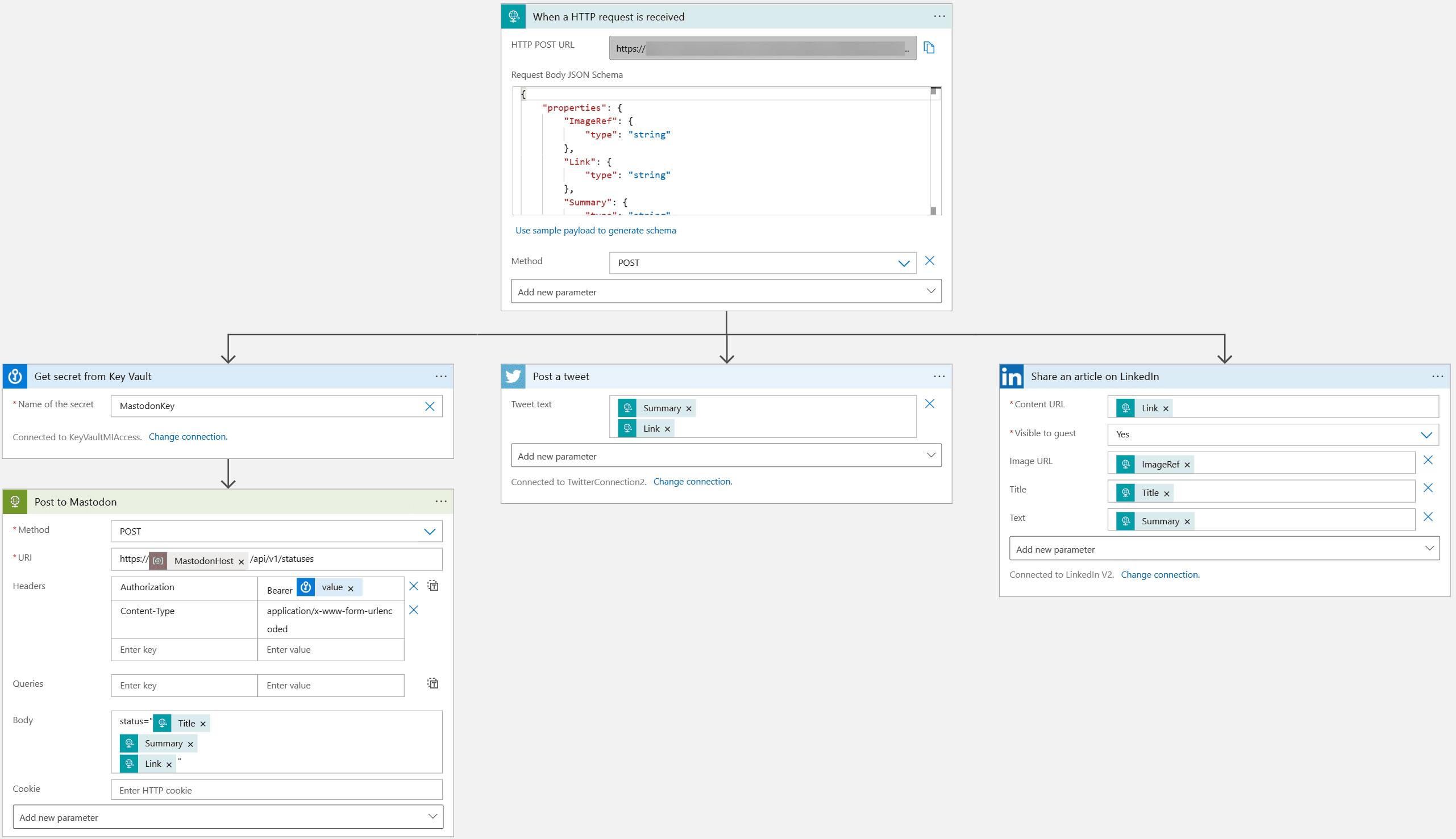Expand Add new parameter in Post to Mastodon
Screen dimensions: 1456x839
(x=228, y=817)
